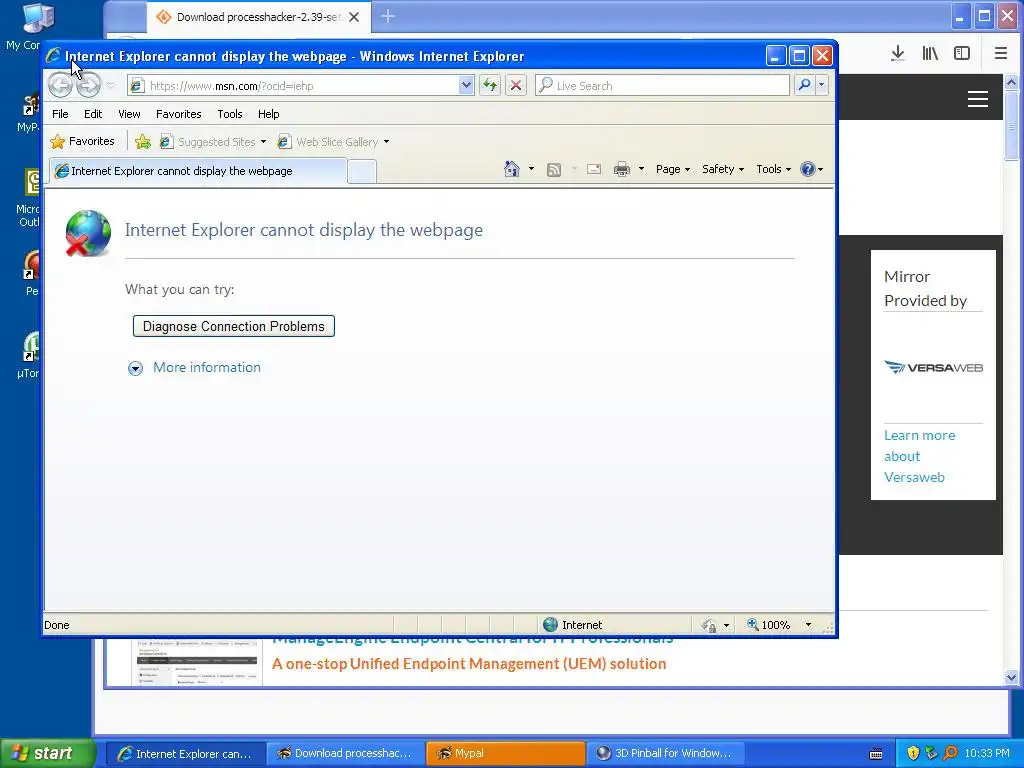Viewport: 1024px width, 768px height.
Task: Click the Print icon in IE command bar
Action: click(x=622, y=169)
